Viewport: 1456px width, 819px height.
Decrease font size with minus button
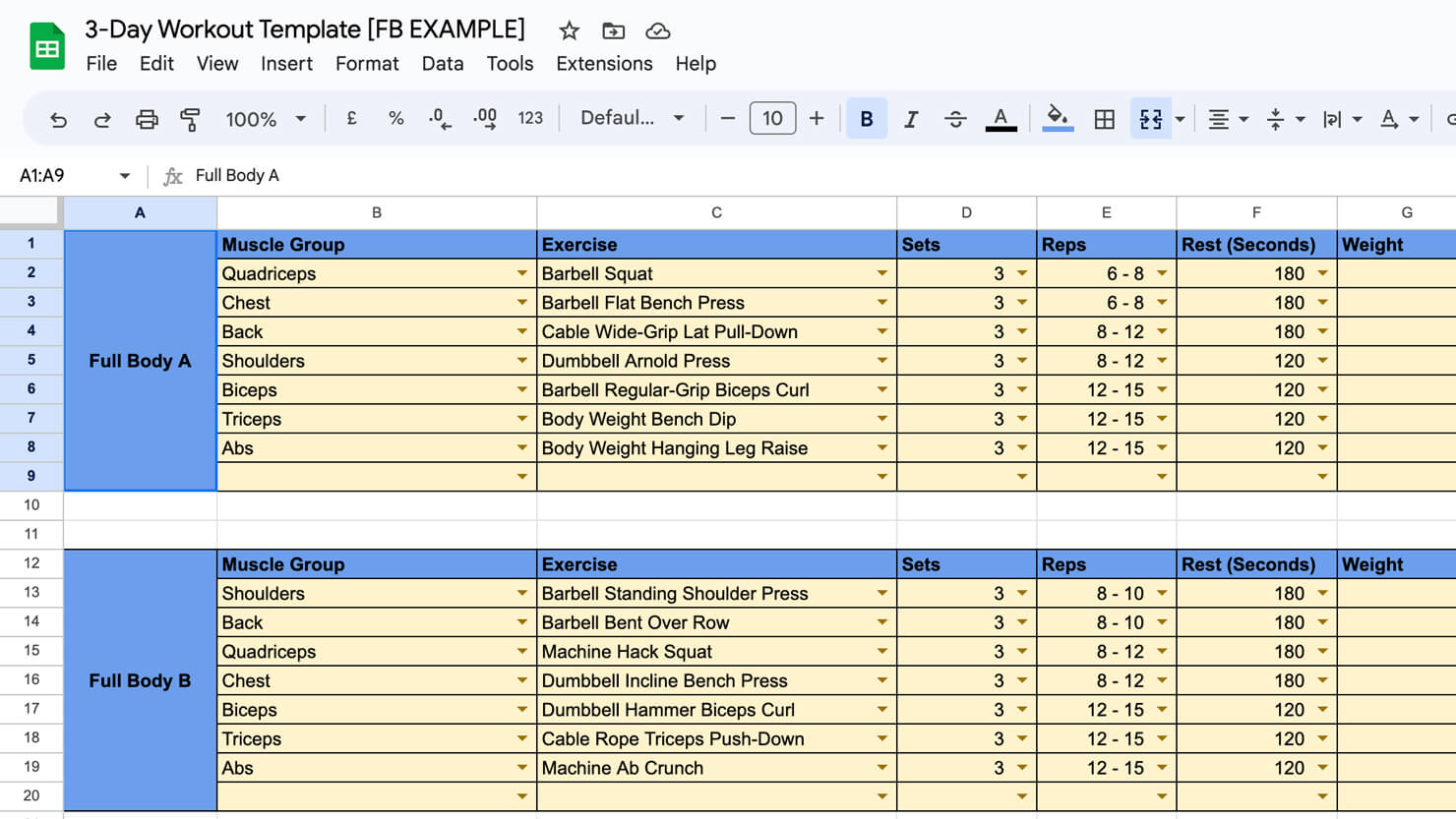[x=728, y=118]
